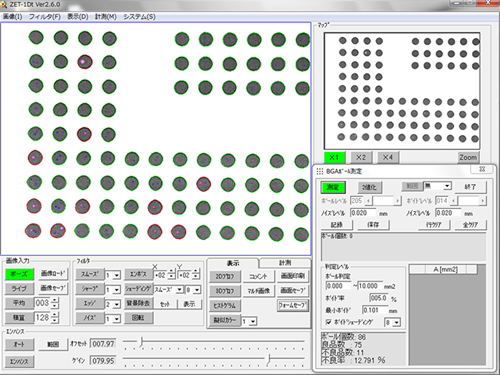Switch to the 計測 tab beside 表示 tab

[x=285, y=263]
